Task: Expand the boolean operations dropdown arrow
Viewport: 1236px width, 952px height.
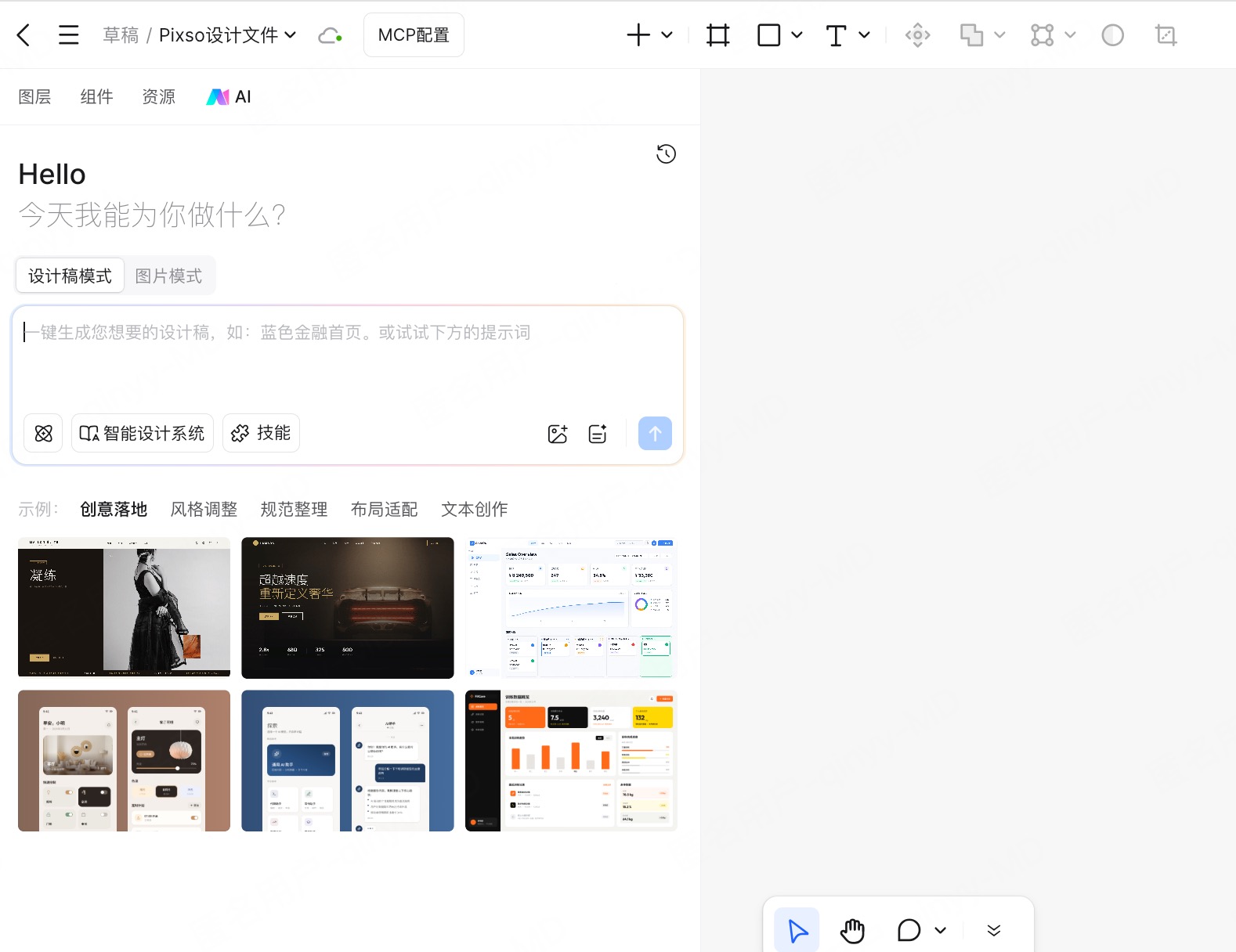Action: 1000,35
